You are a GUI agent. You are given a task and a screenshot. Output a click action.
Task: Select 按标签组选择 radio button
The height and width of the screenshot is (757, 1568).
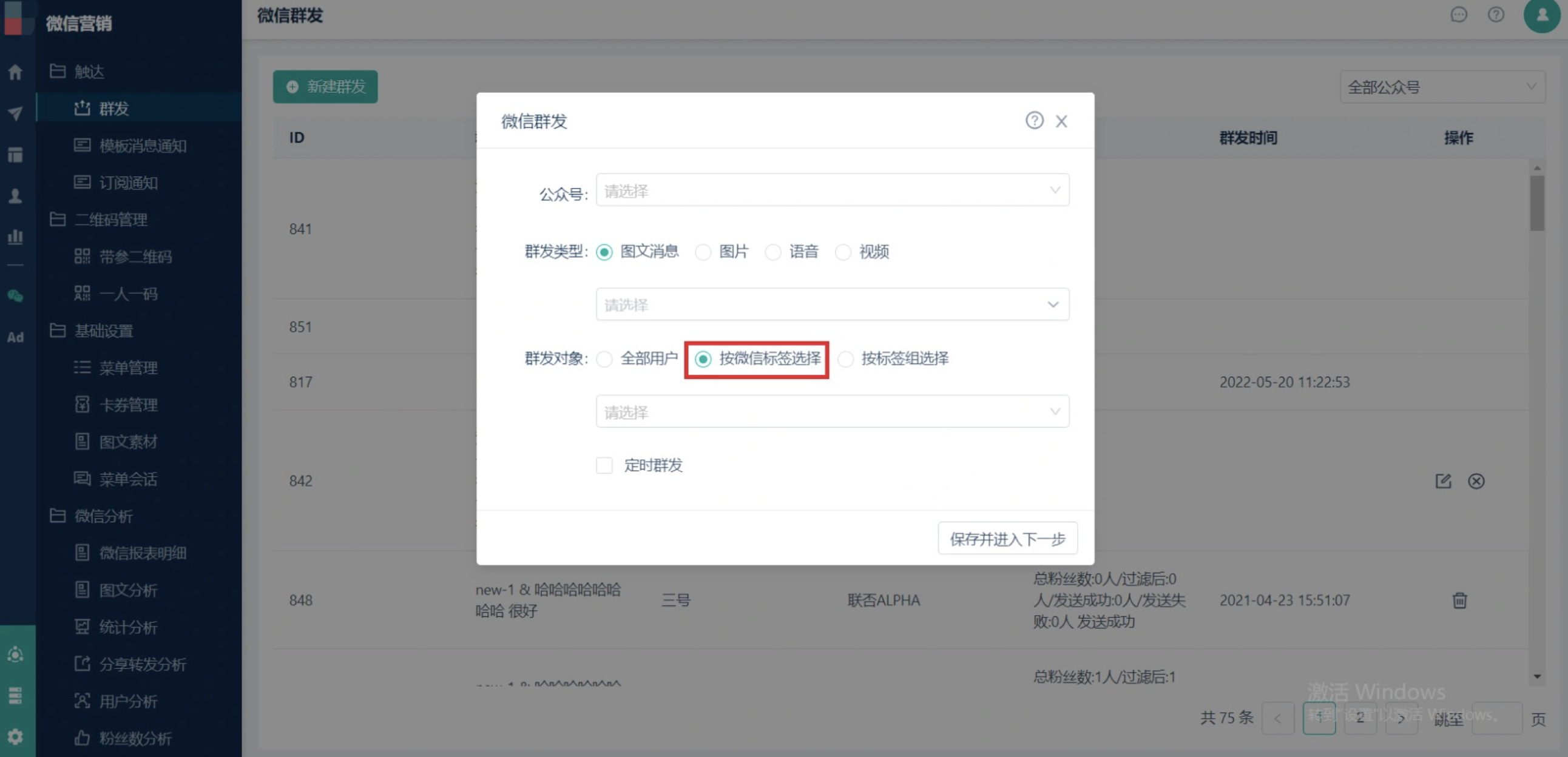click(845, 359)
